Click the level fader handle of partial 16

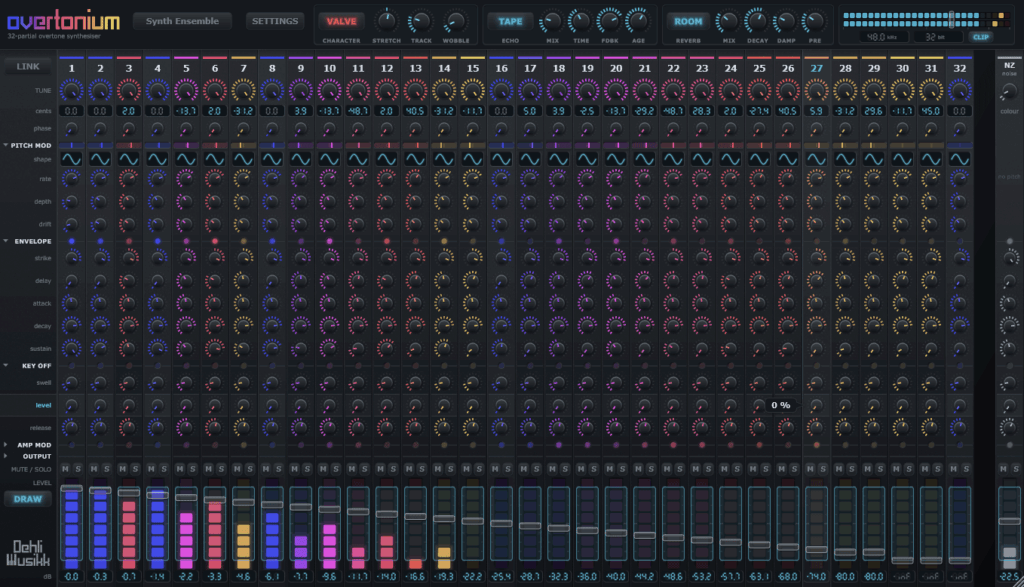tap(502, 523)
